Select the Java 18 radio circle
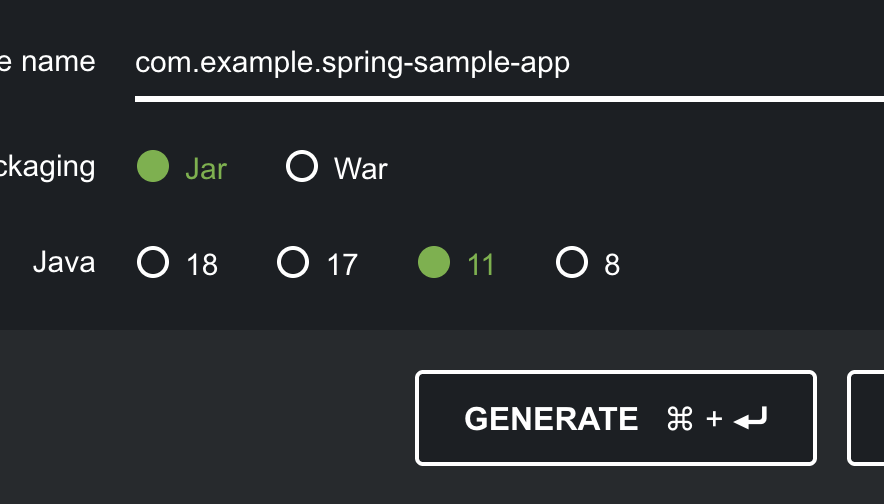The width and height of the screenshot is (884, 504). coord(153,263)
